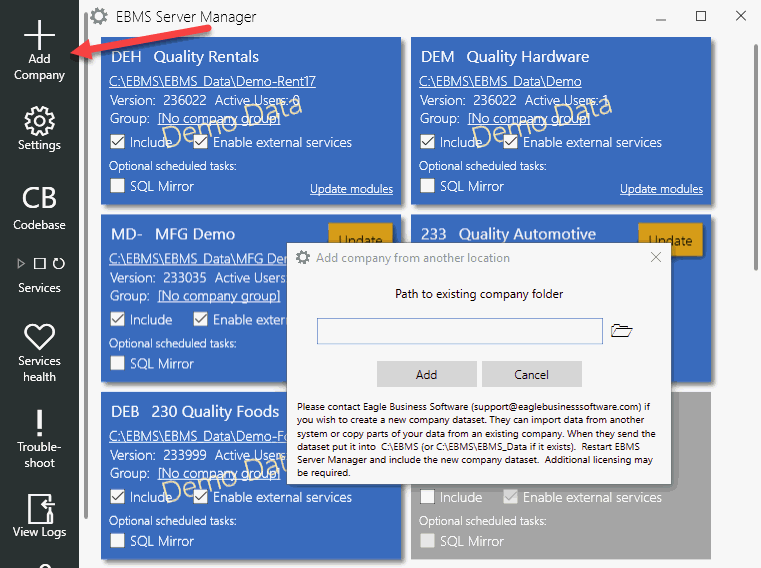Toggle Include for Quality Rentals
The width and height of the screenshot is (761, 568).
(x=117, y=142)
